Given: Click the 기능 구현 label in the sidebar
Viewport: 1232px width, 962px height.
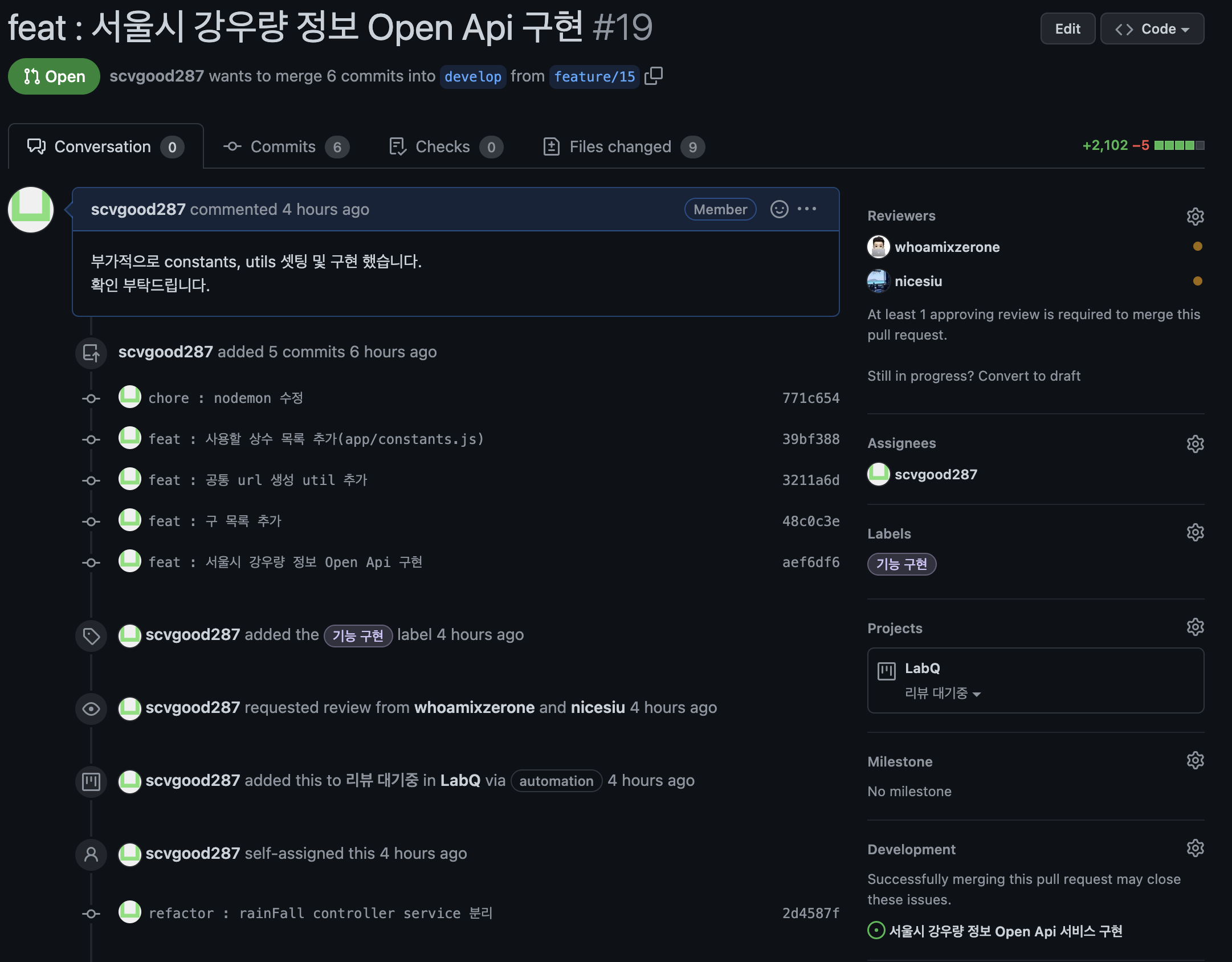Looking at the screenshot, I should [901, 564].
